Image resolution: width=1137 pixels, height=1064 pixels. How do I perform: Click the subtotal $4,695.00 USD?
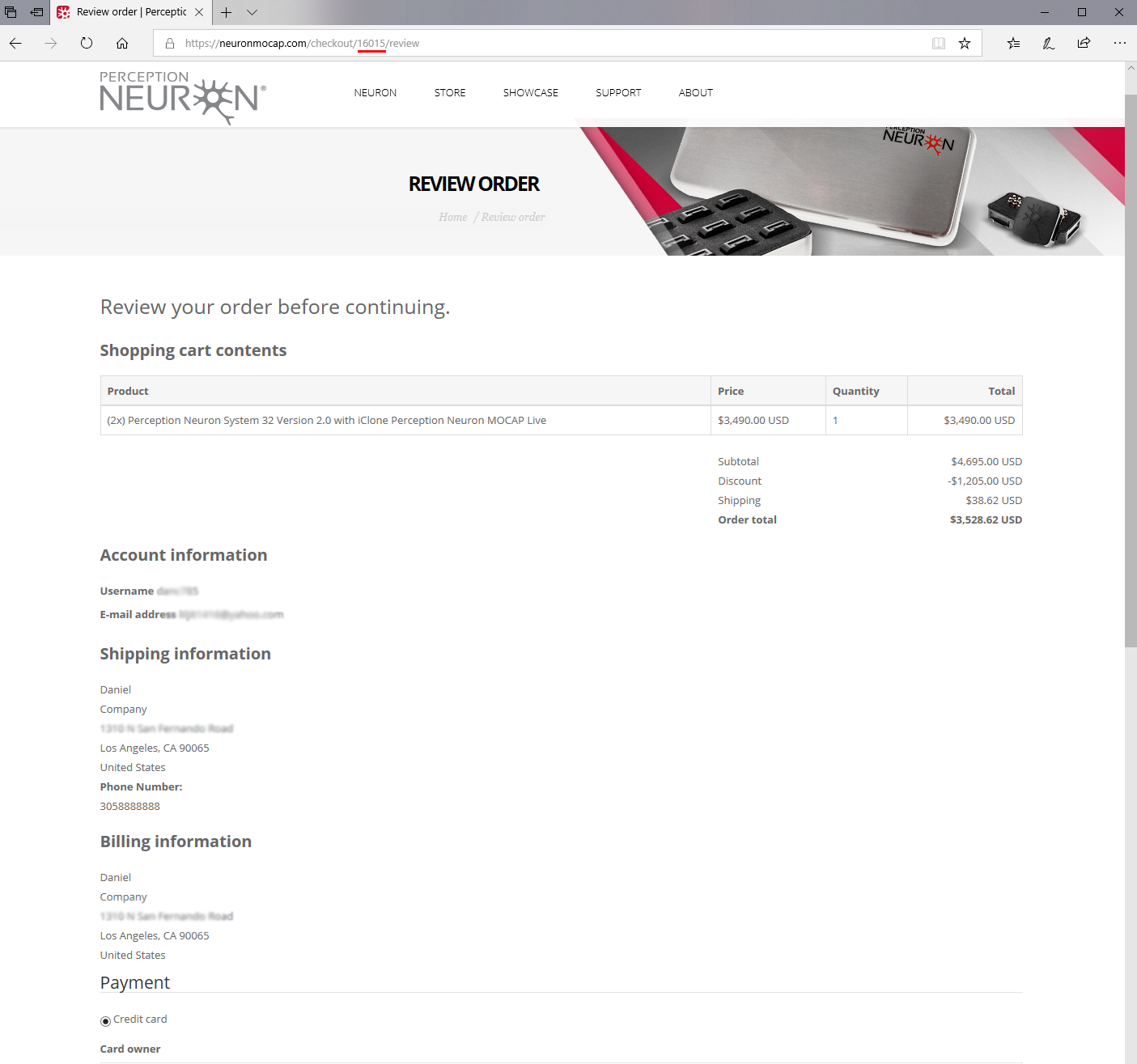986,462
